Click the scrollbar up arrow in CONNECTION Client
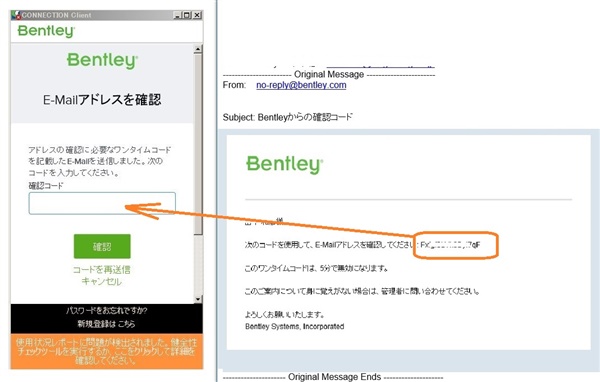Screen dimensions: 600x382 (x=198, y=49)
